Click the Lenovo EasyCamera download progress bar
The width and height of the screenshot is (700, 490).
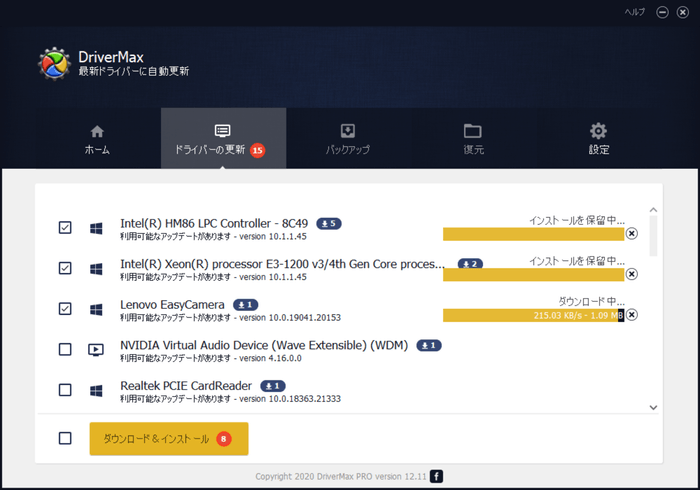(533, 316)
